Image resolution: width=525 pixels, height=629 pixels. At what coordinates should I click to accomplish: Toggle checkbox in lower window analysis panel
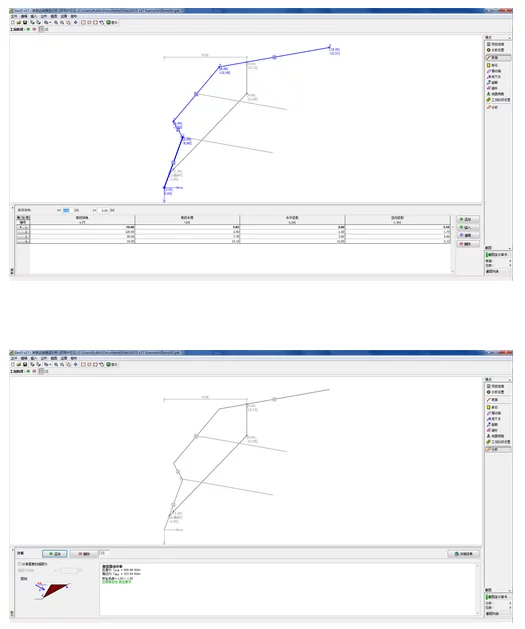[20, 564]
